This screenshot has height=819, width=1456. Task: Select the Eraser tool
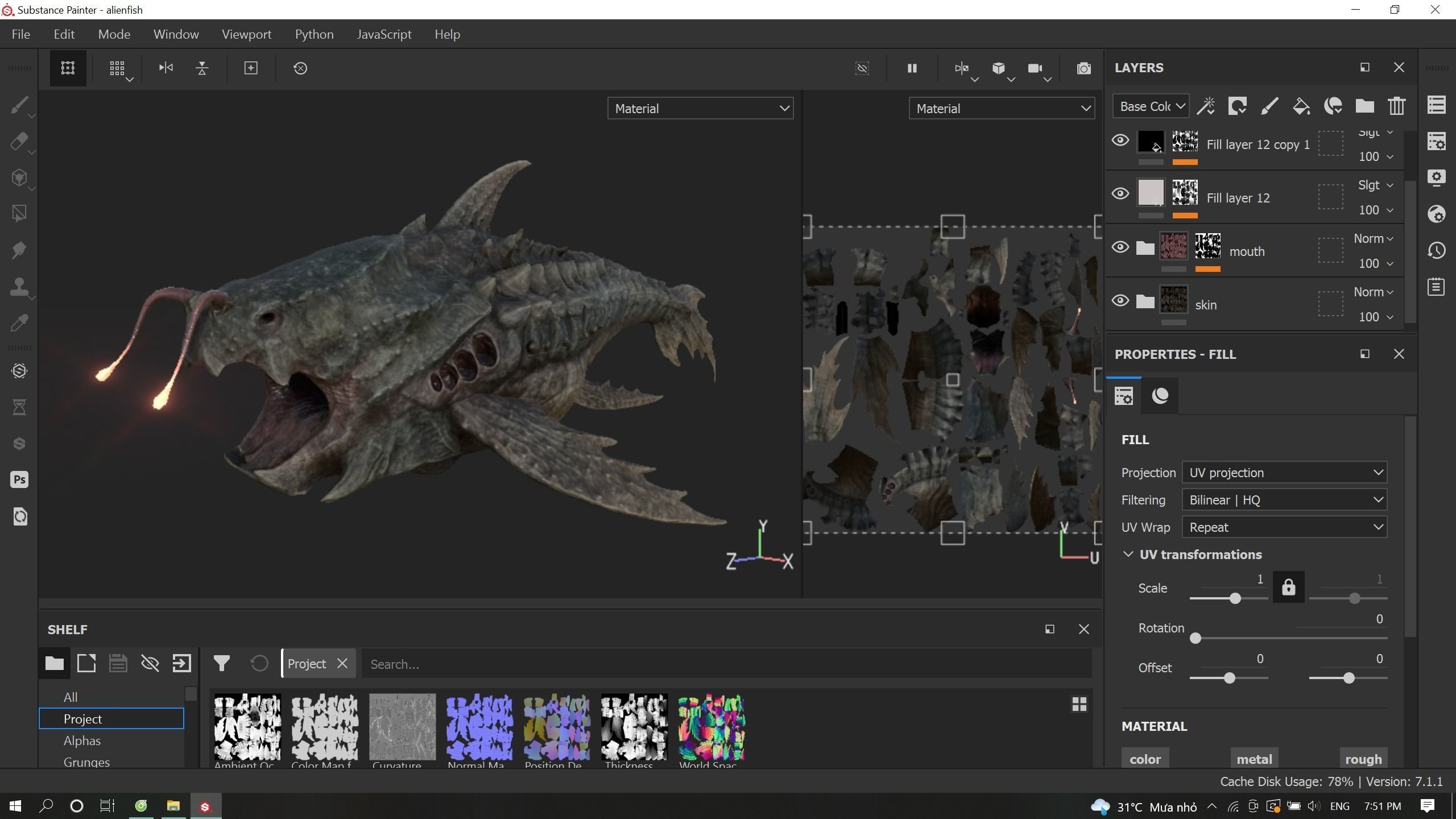coord(19,142)
